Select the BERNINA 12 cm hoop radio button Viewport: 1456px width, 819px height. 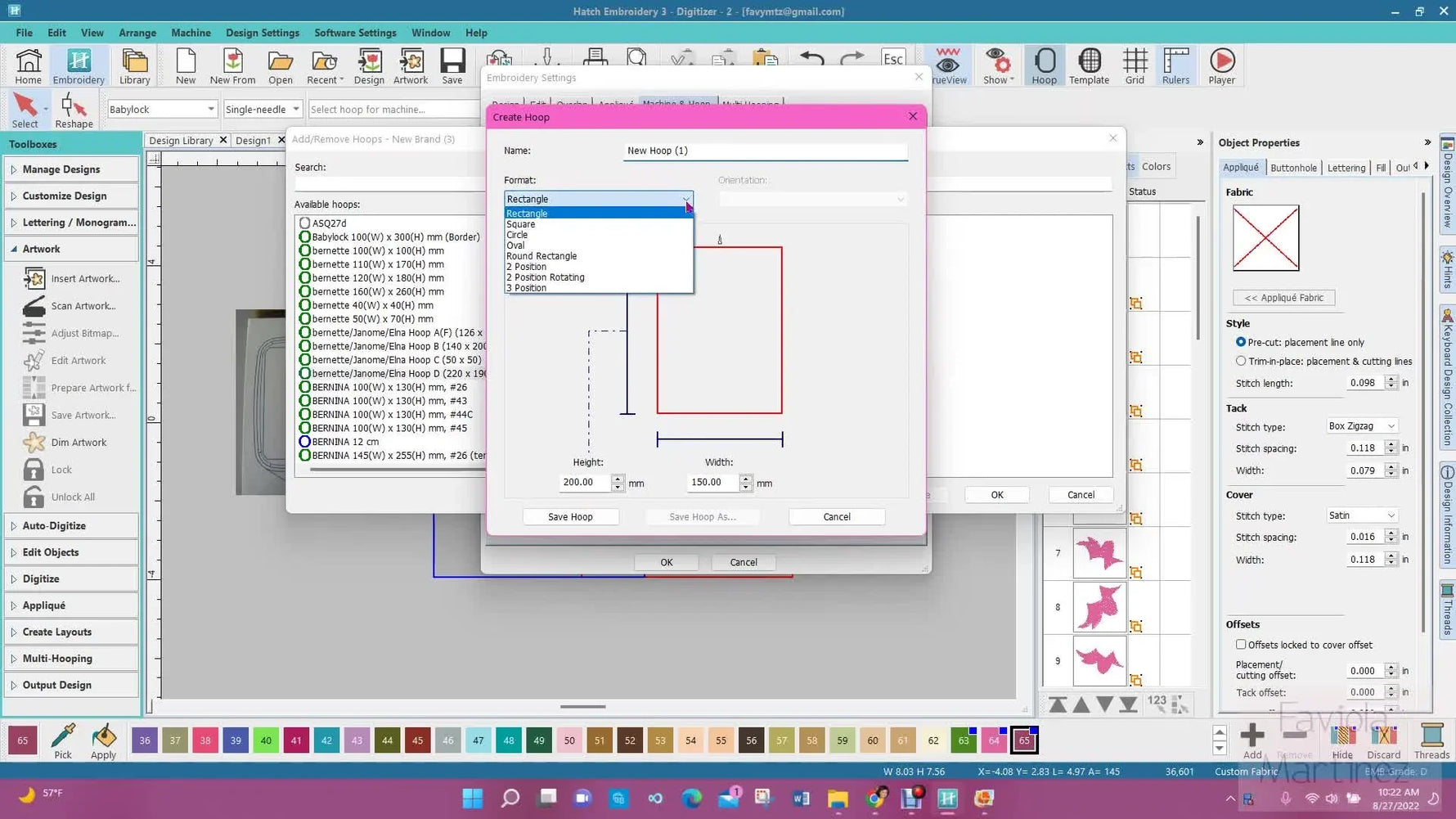(x=305, y=441)
